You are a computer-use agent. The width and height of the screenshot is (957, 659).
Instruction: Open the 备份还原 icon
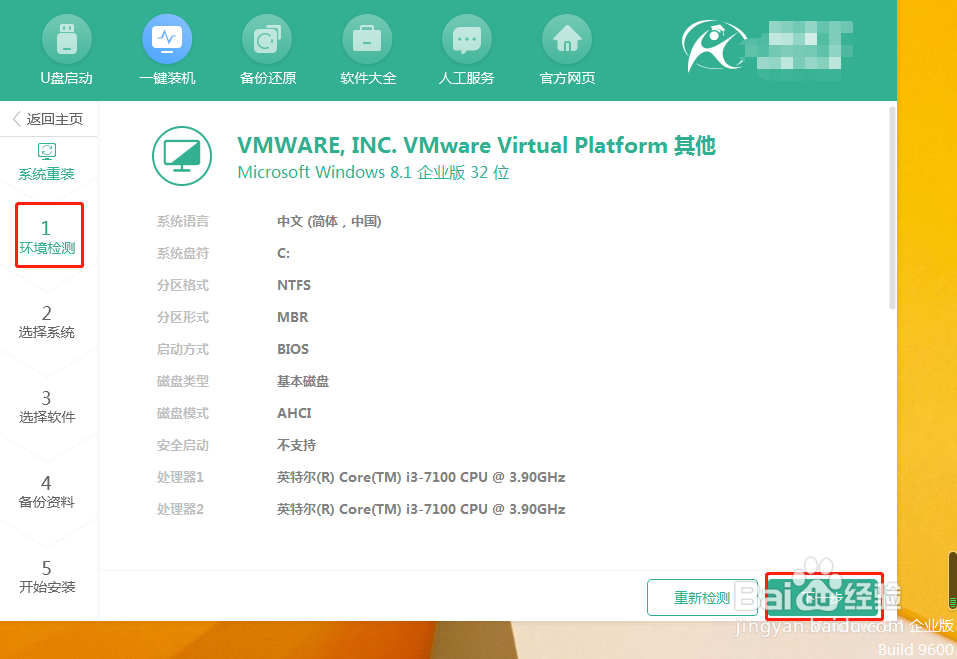click(x=267, y=40)
